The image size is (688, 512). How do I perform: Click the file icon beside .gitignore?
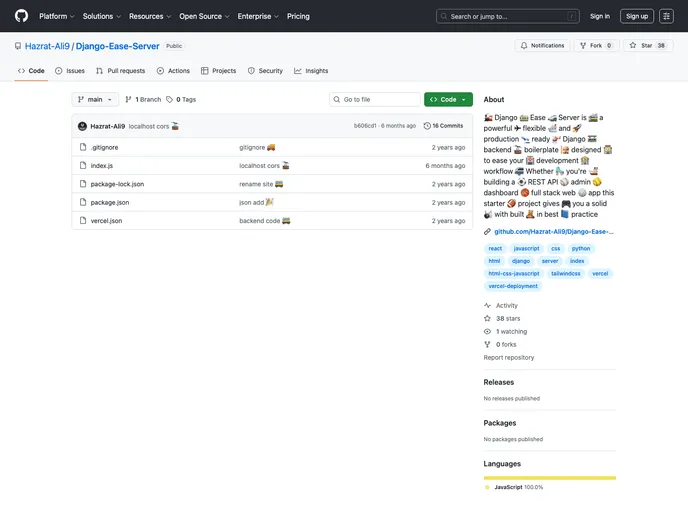point(83,147)
